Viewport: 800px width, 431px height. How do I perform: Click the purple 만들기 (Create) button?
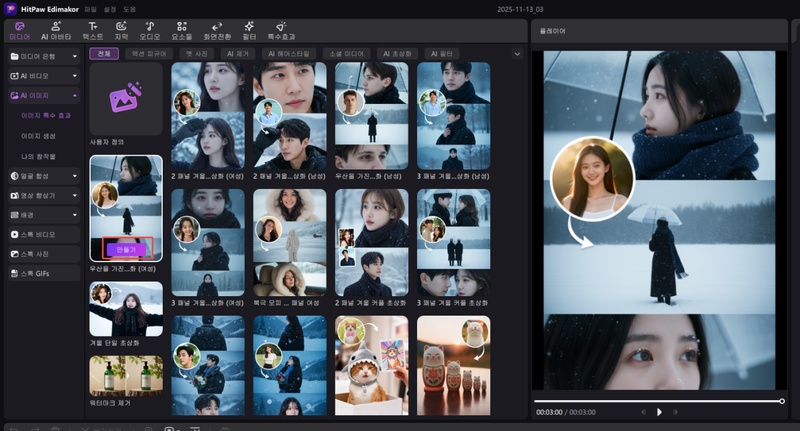click(x=127, y=247)
